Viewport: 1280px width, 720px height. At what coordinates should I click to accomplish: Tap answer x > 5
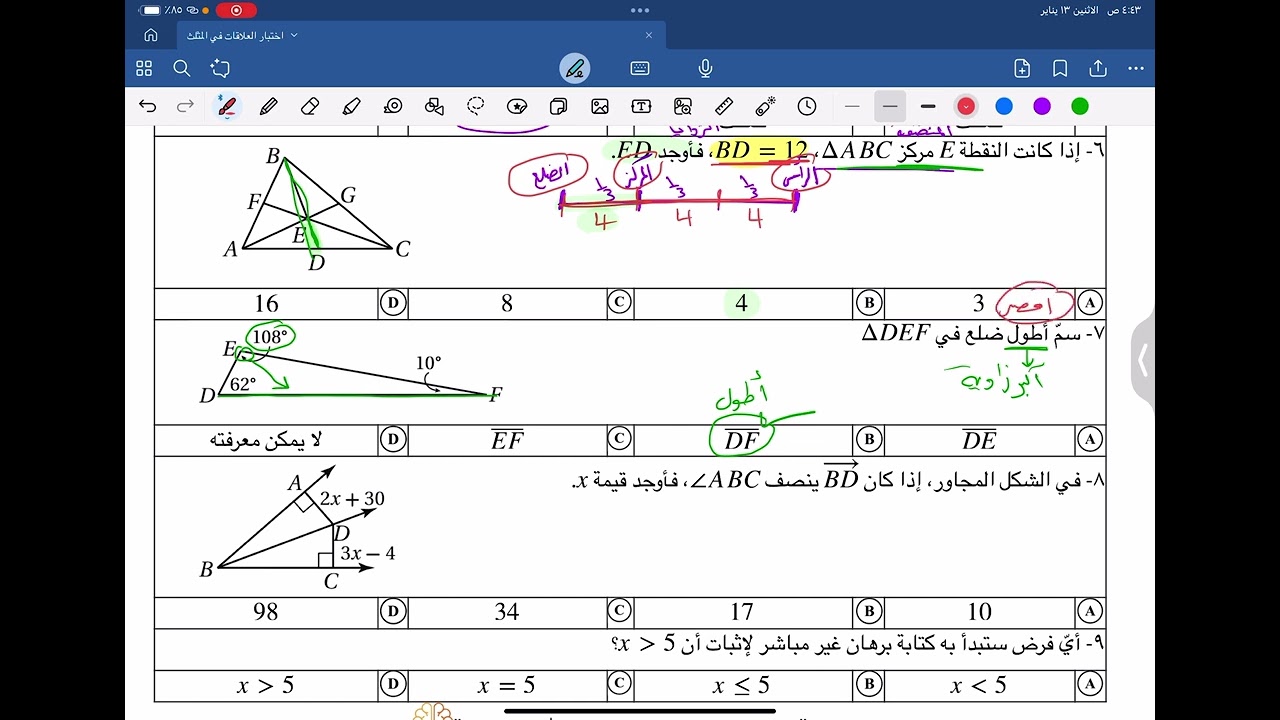click(x=266, y=685)
